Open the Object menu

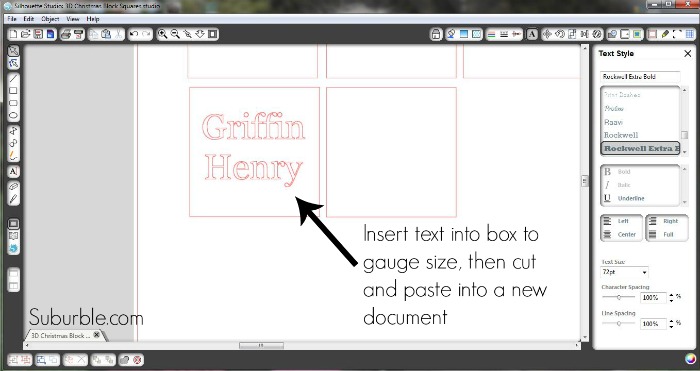(50, 19)
